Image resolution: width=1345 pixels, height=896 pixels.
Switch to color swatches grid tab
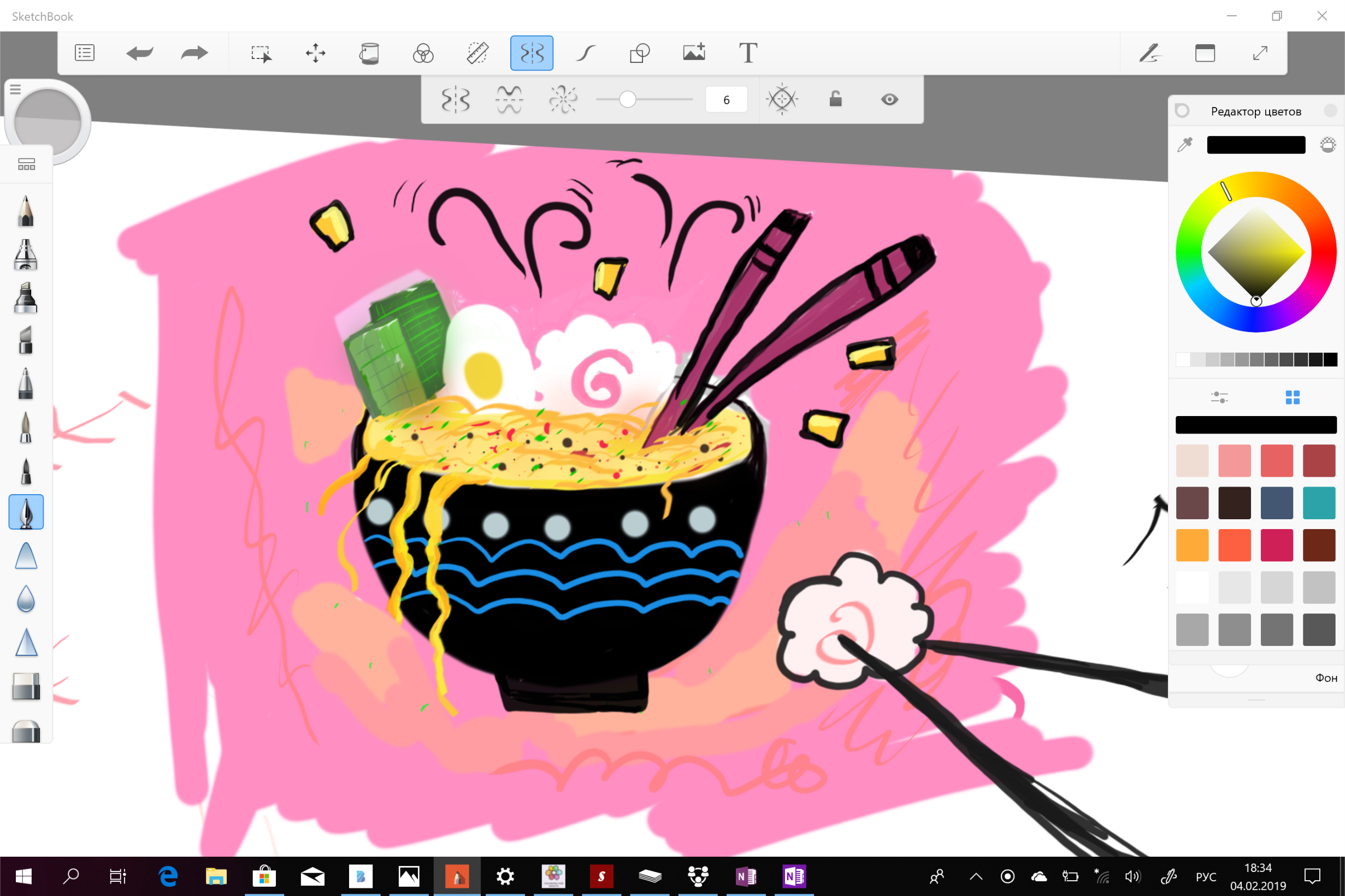(1293, 397)
